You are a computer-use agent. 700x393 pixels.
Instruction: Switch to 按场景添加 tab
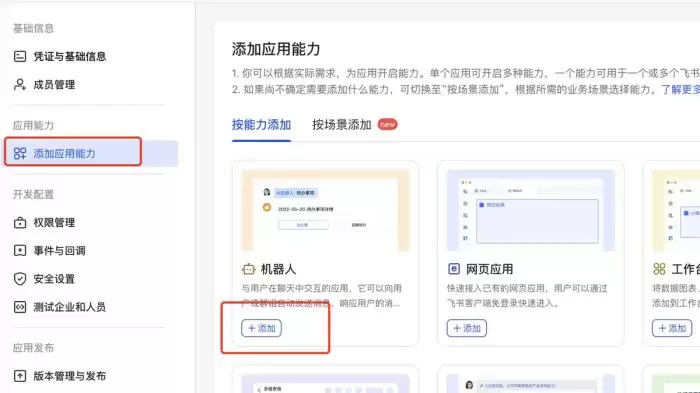pyautogui.click(x=342, y=125)
